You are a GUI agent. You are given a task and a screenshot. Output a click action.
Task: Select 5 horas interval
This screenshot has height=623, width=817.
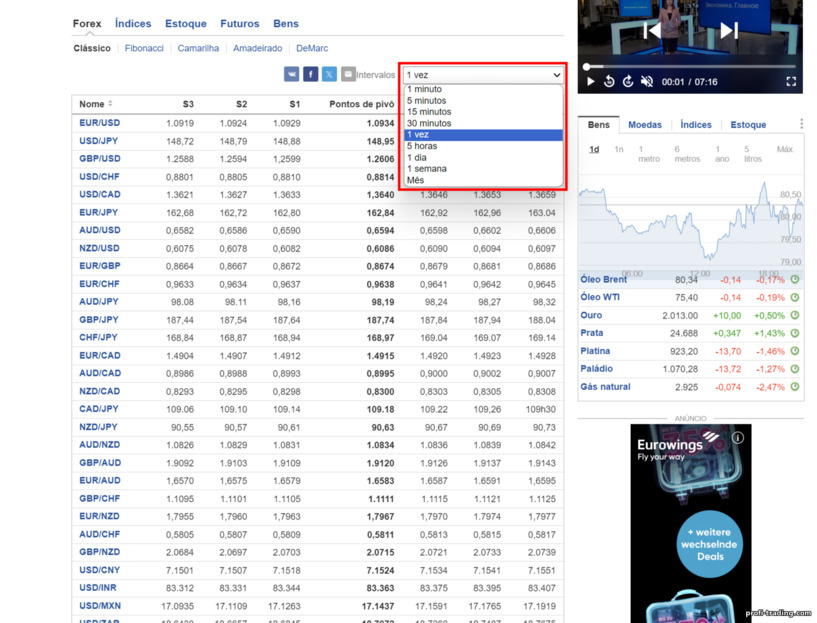click(x=484, y=146)
